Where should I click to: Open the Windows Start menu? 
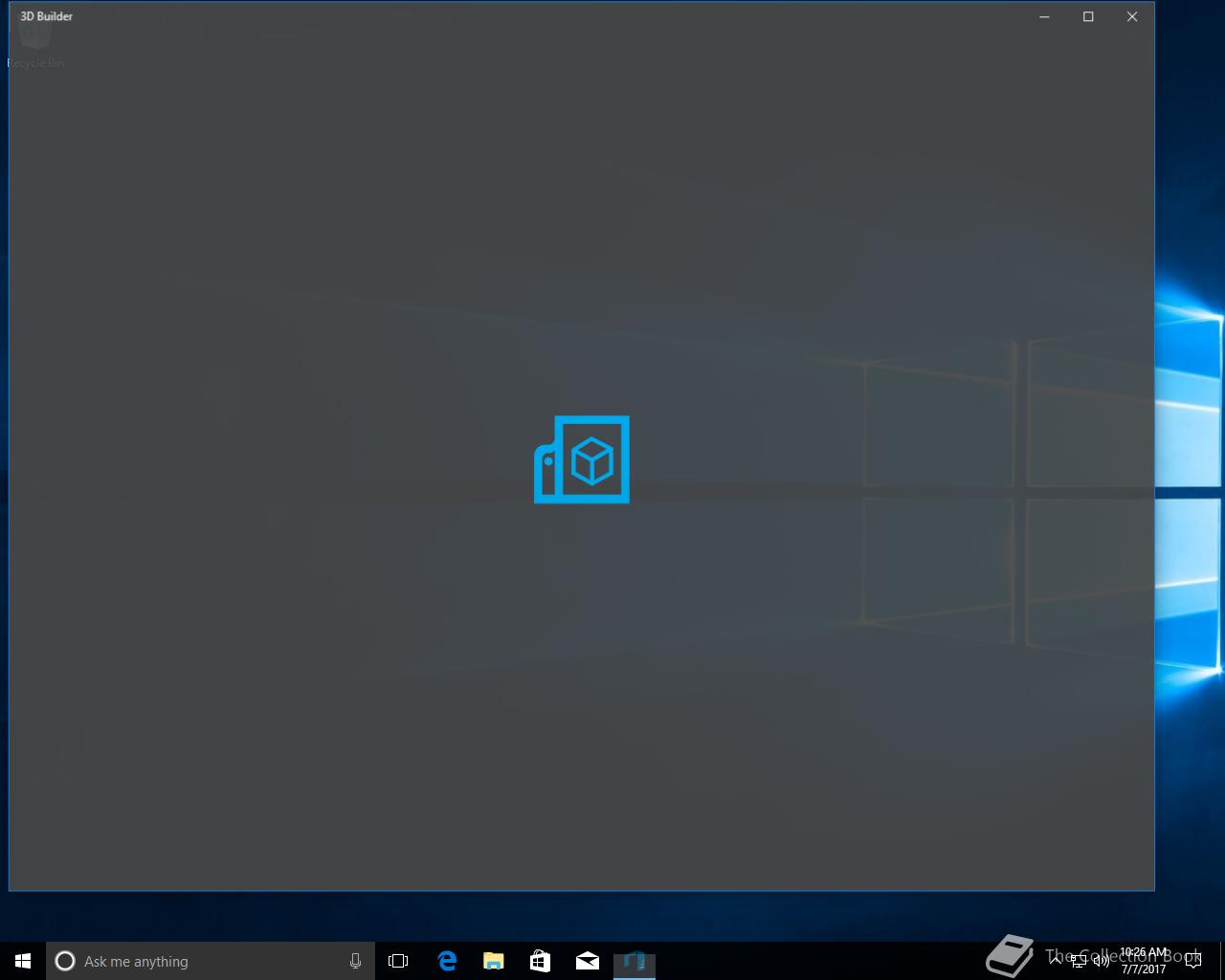click(23, 961)
